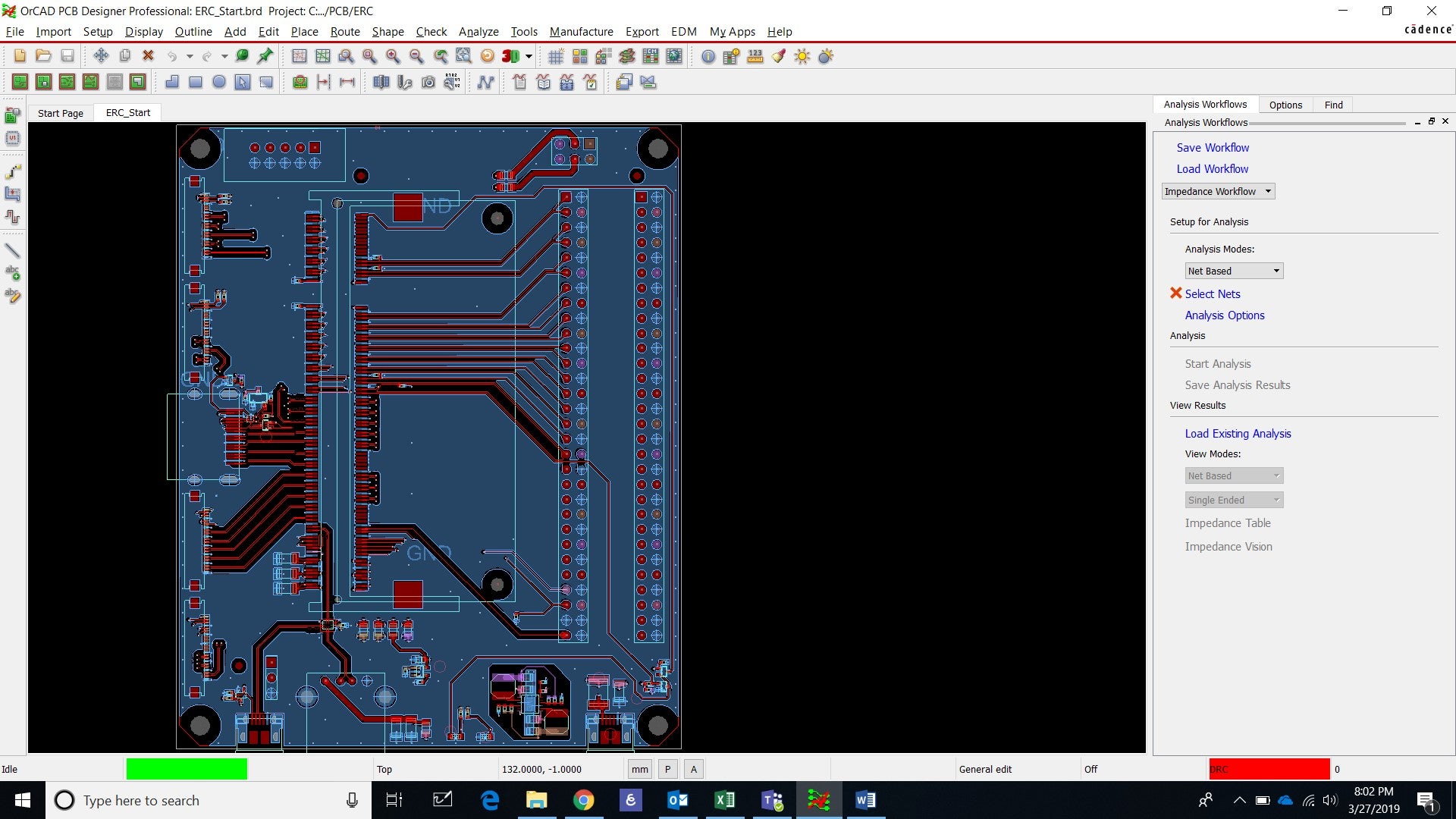Screen dimensions: 1456x819
Task: Open the Analyze menu
Action: tap(477, 31)
